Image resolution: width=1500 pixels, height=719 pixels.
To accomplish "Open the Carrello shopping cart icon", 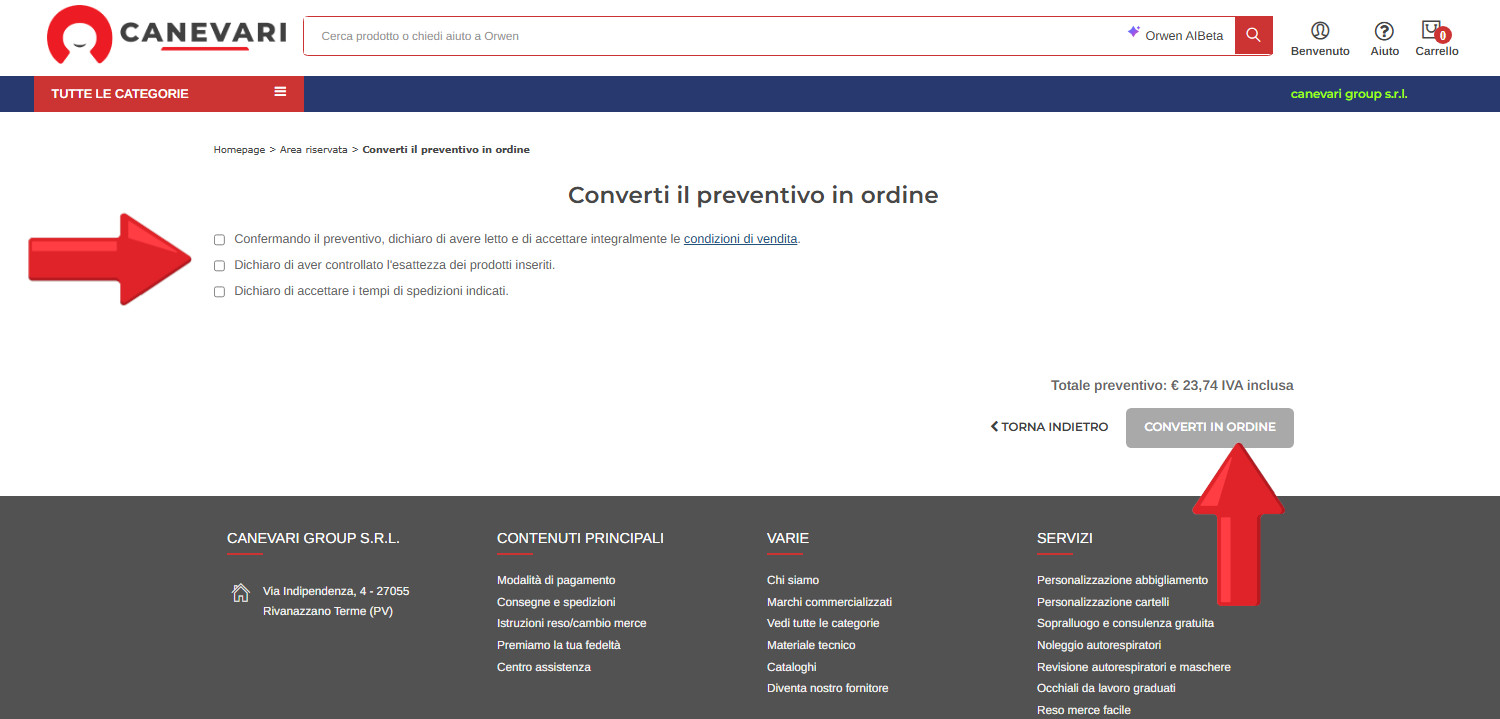I will [x=1435, y=31].
